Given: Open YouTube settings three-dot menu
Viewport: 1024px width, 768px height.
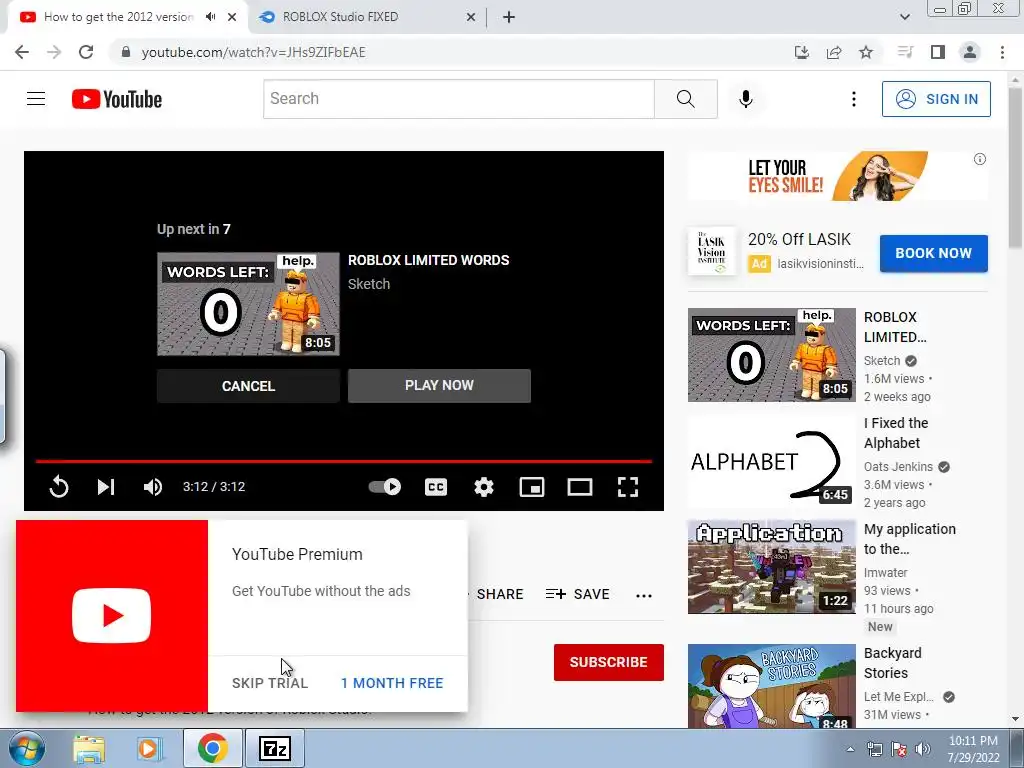Looking at the screenshot, I should [854, 99].
